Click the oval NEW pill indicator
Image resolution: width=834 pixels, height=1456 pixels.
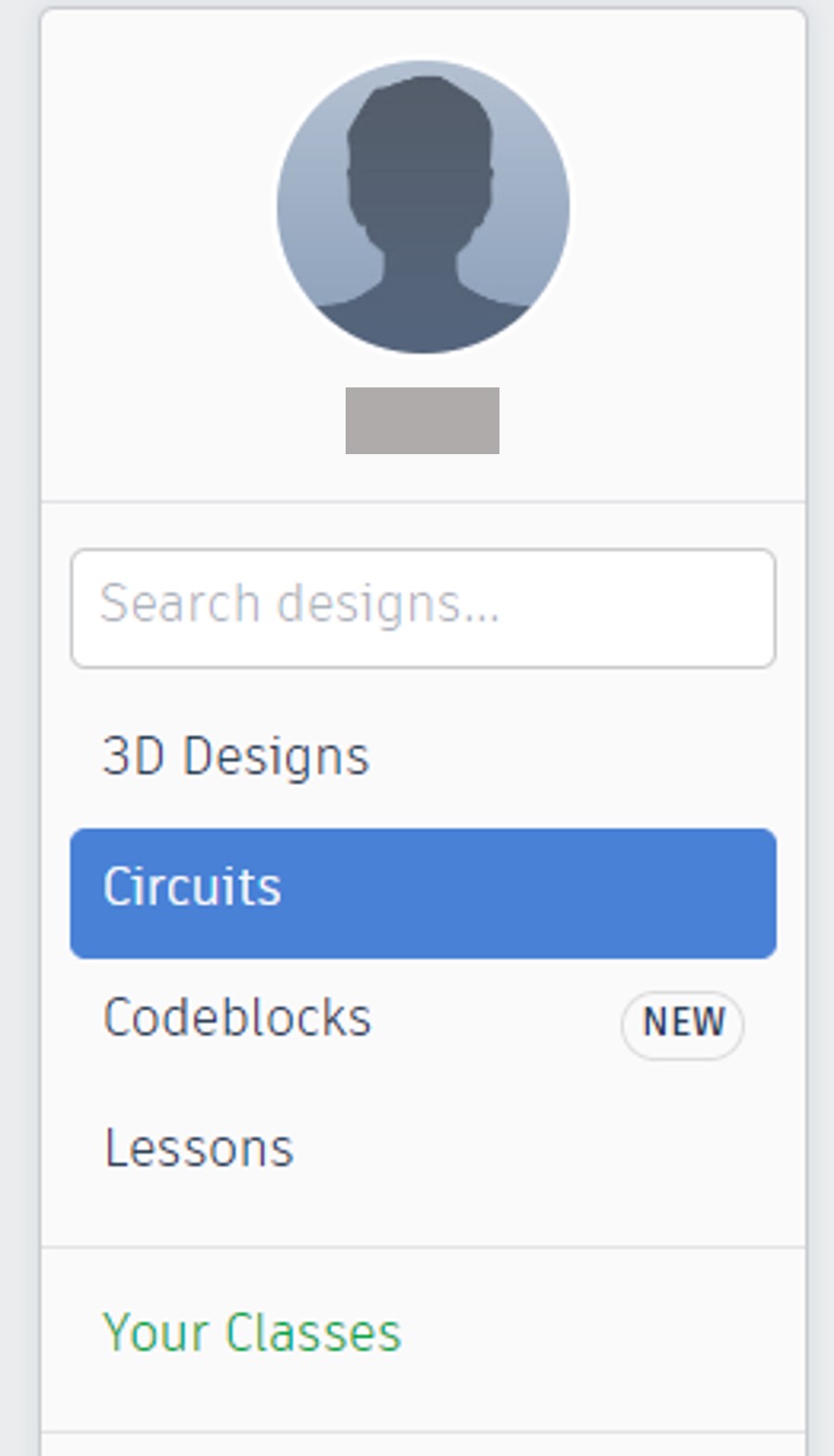683,1024
